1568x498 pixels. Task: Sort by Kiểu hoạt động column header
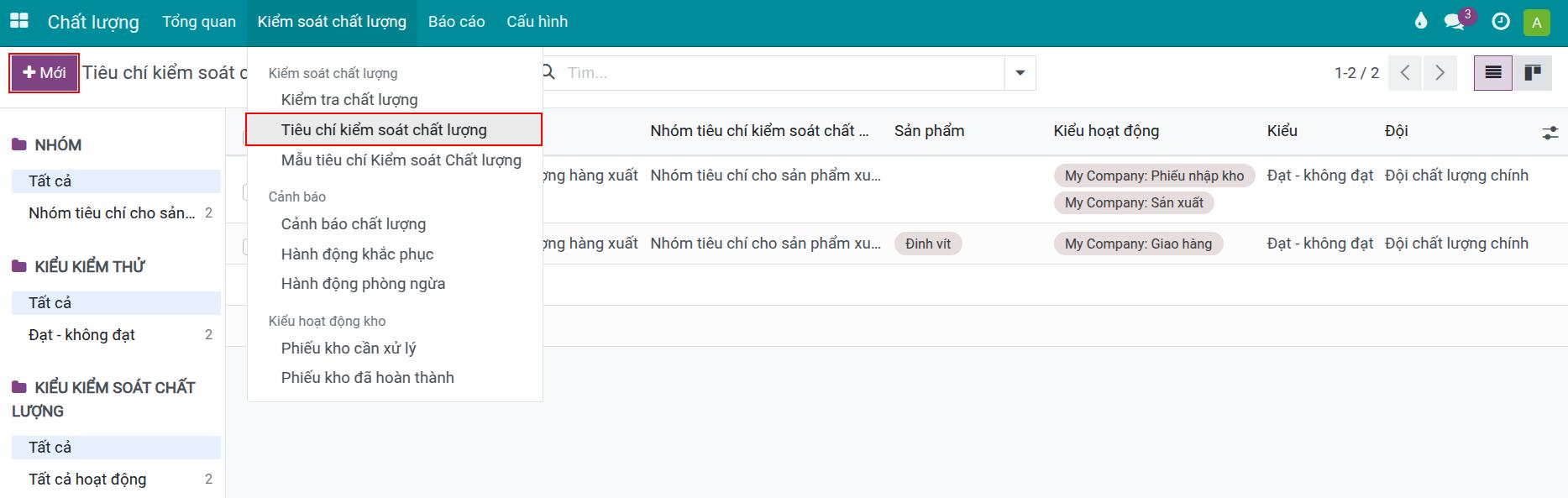pyautogui.click(x=1106, y=131)
